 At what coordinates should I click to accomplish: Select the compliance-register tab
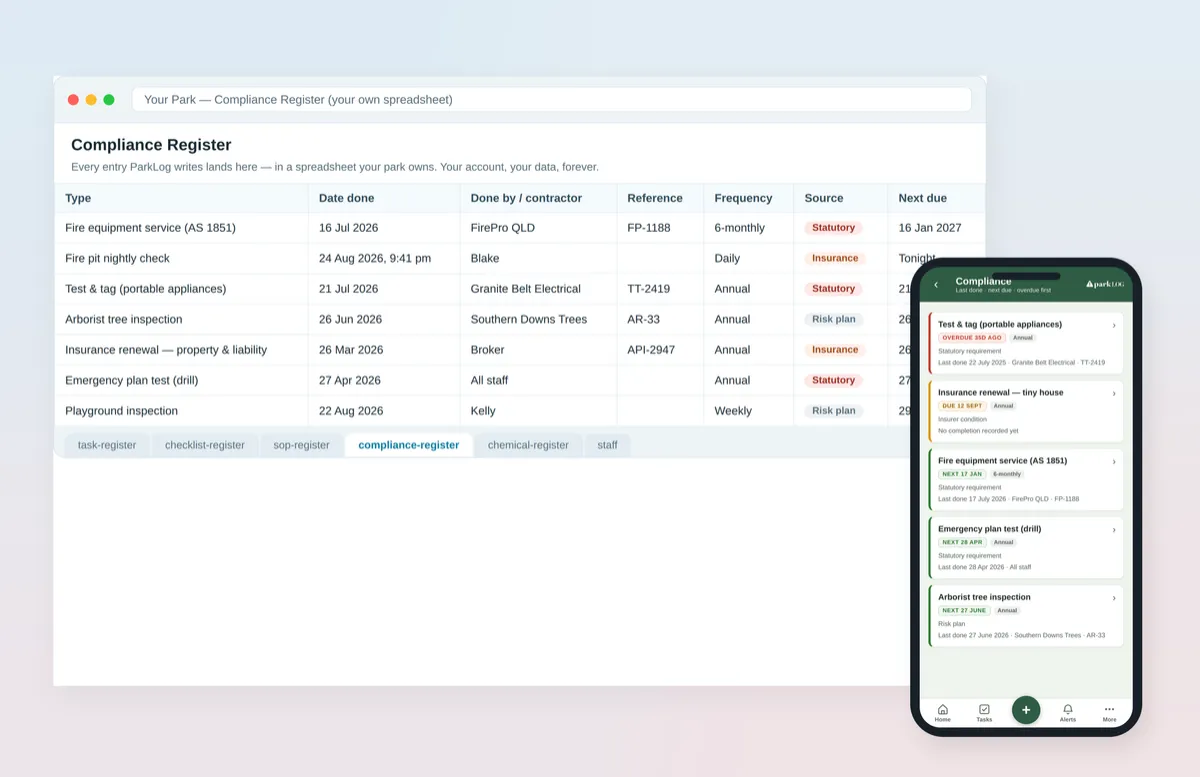point(409,445)
